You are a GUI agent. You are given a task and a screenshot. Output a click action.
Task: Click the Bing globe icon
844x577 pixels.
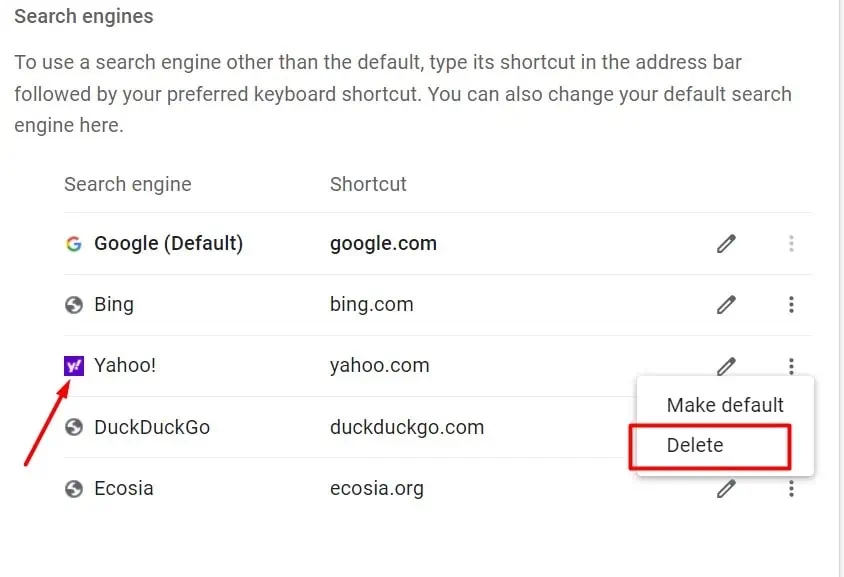[x=73, y=304]
